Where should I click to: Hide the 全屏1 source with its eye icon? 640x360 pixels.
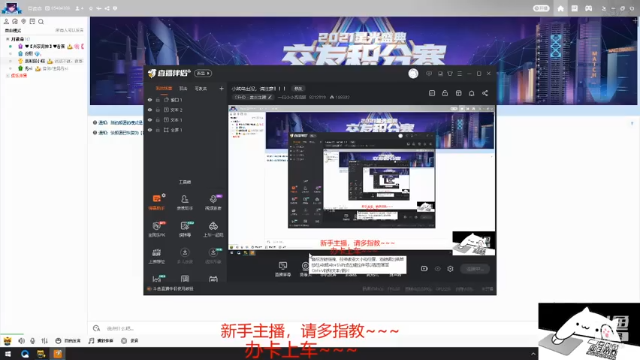150,130
